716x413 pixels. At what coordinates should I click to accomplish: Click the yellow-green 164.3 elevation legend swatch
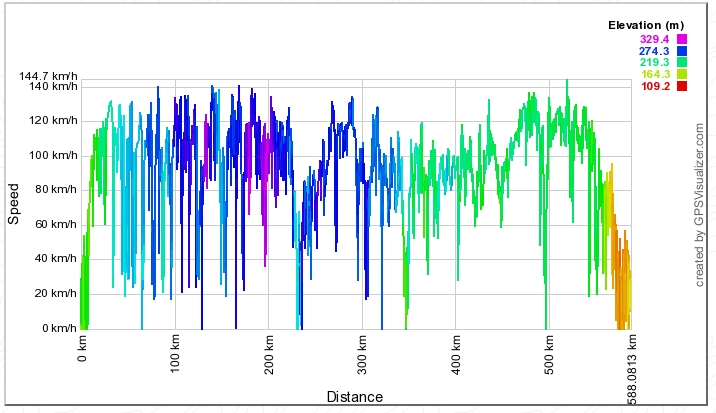click(x=682, y=74)
